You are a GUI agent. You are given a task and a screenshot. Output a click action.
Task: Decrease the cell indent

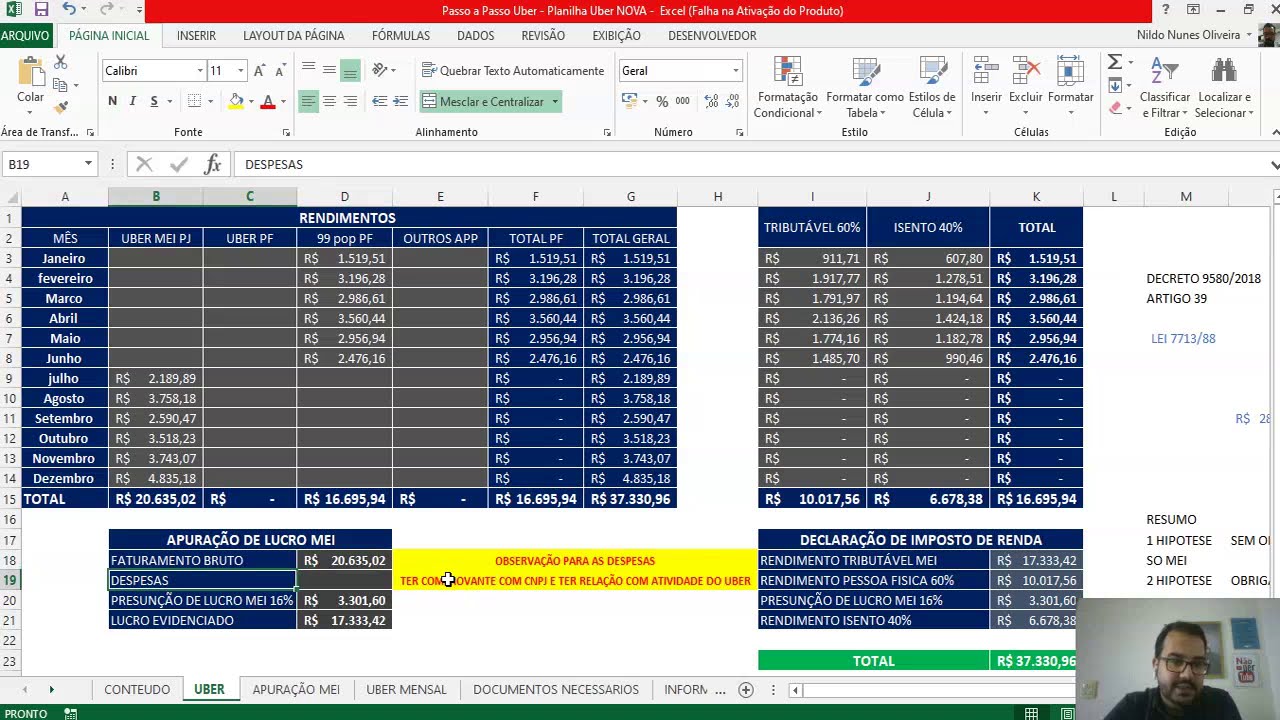click(x=379, y=101)
